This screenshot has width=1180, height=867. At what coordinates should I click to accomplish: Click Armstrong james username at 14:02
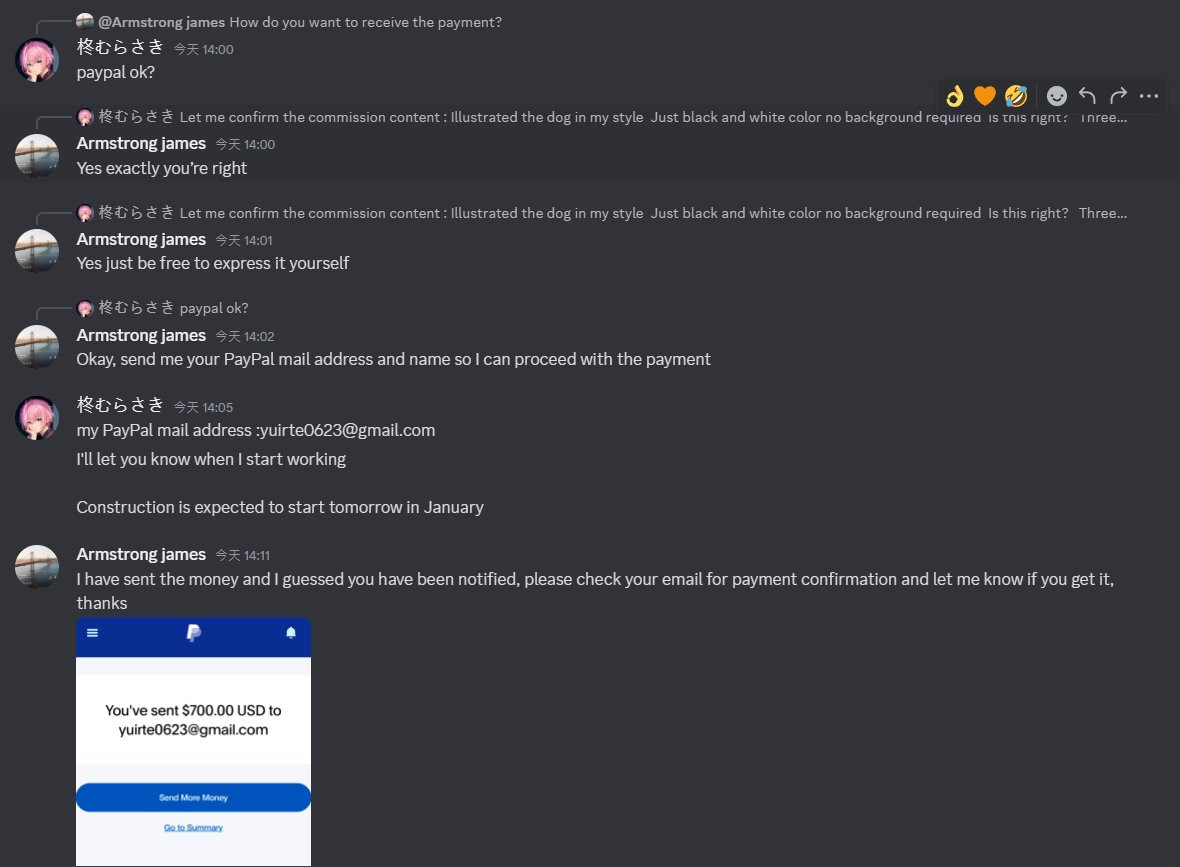pos(141,335)
